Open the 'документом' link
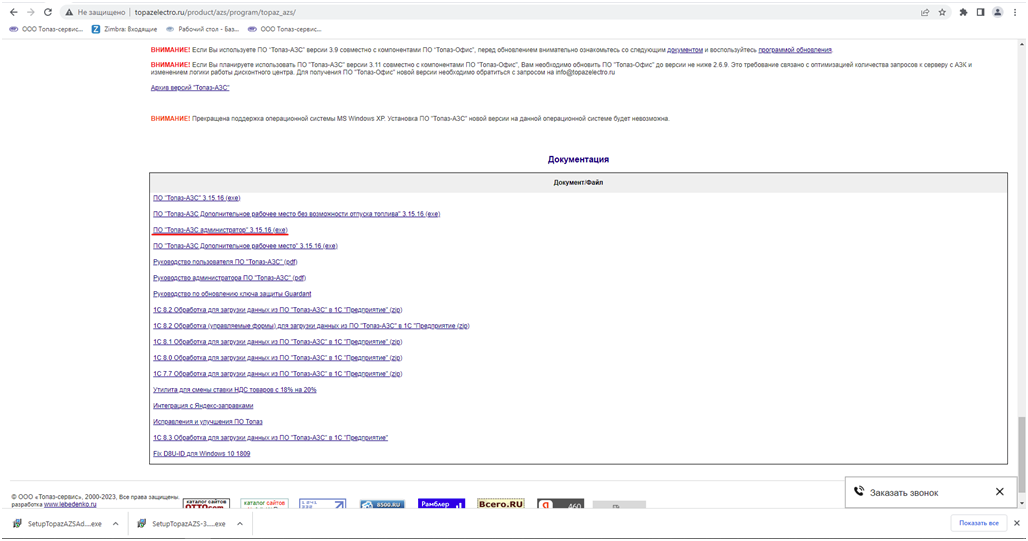The image size is (1028, 541). (x=684, y=50)
